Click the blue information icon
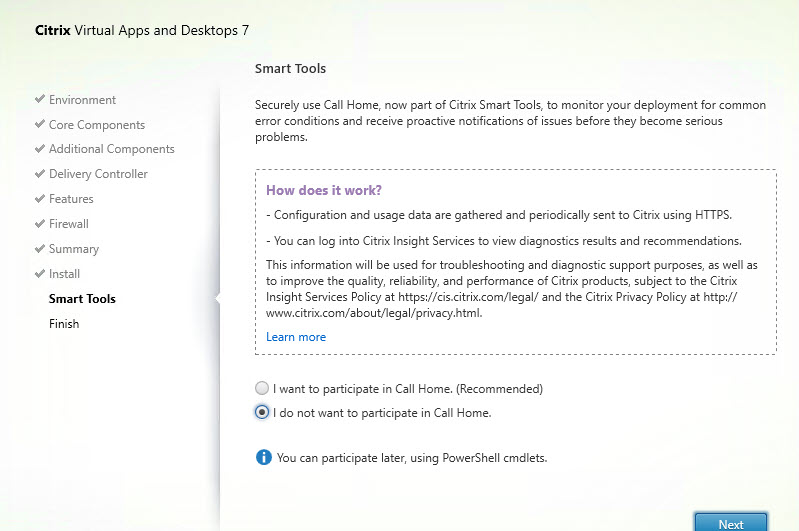The image size is (799, 531). (x=264, y=458)
